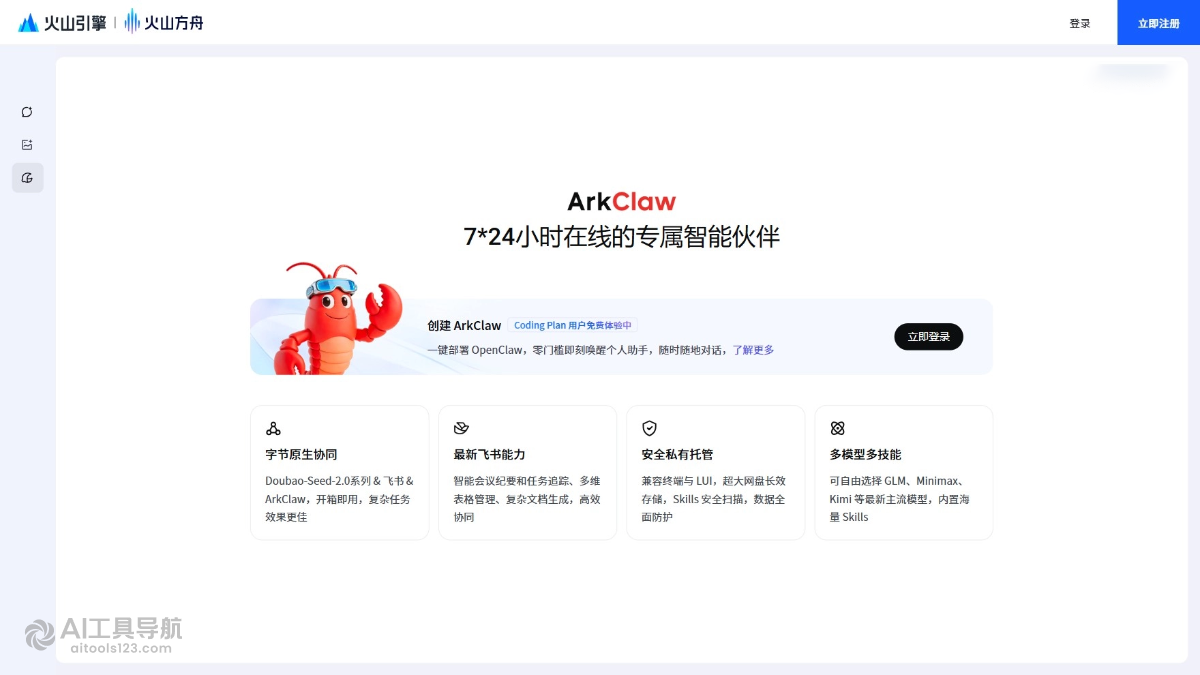Click the 一键部署 OpenClaw description text
1200x675 pixels.
(578, 350)
